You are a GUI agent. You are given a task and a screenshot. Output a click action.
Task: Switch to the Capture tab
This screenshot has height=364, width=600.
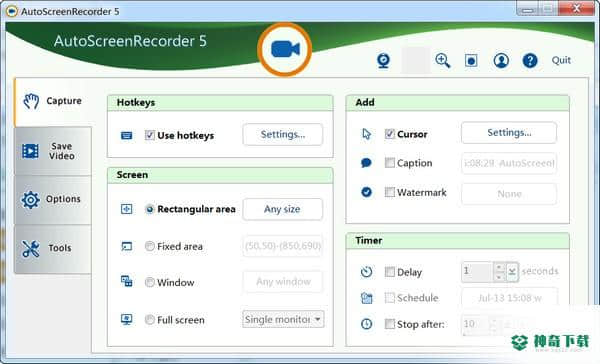coord(53,102)
